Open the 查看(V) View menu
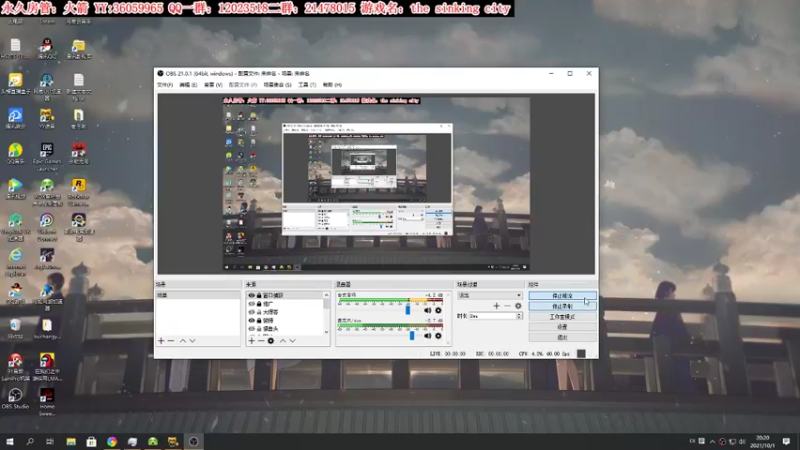Screen dimensions: 800x450 tap(213, 85)
